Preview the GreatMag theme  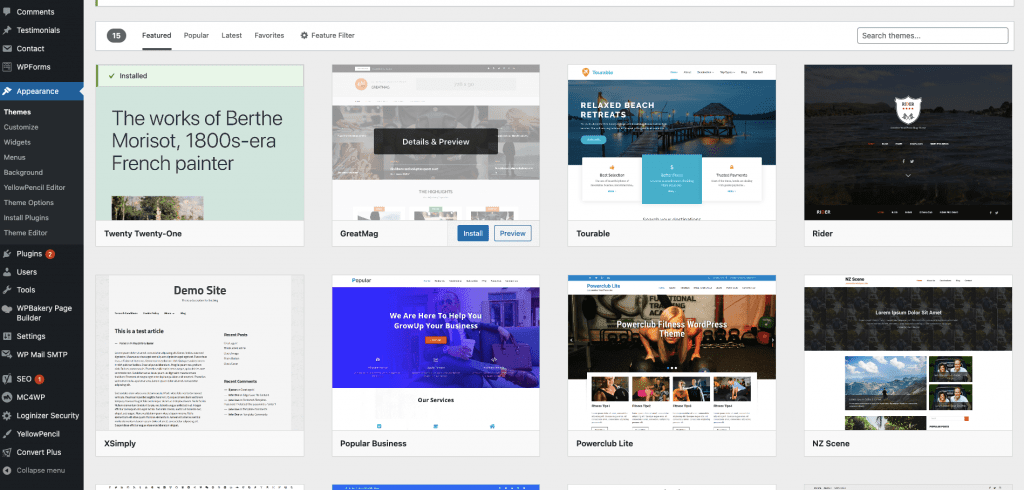[x=512, y=233]
